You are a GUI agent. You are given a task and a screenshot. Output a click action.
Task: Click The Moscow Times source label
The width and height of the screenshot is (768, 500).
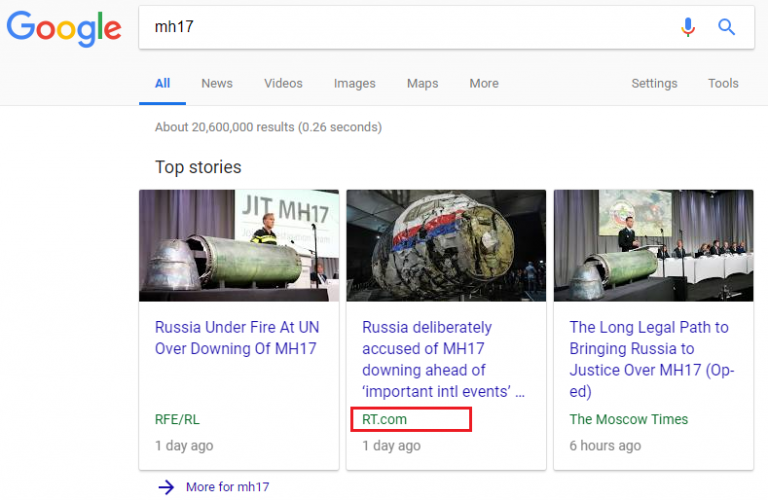coord(628,419)
